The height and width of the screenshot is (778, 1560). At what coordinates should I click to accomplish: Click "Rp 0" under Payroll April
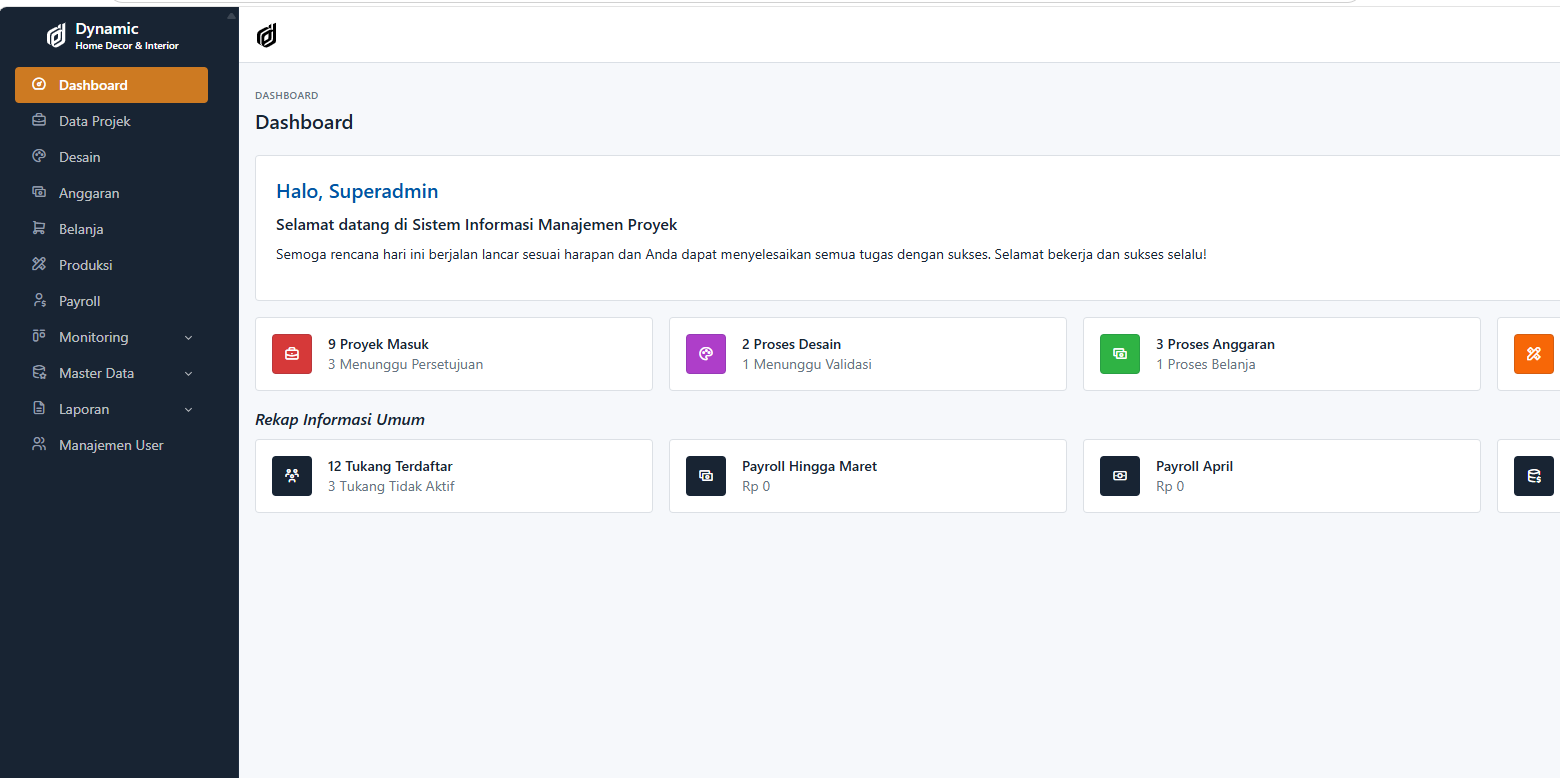[x=1170, y=486]
